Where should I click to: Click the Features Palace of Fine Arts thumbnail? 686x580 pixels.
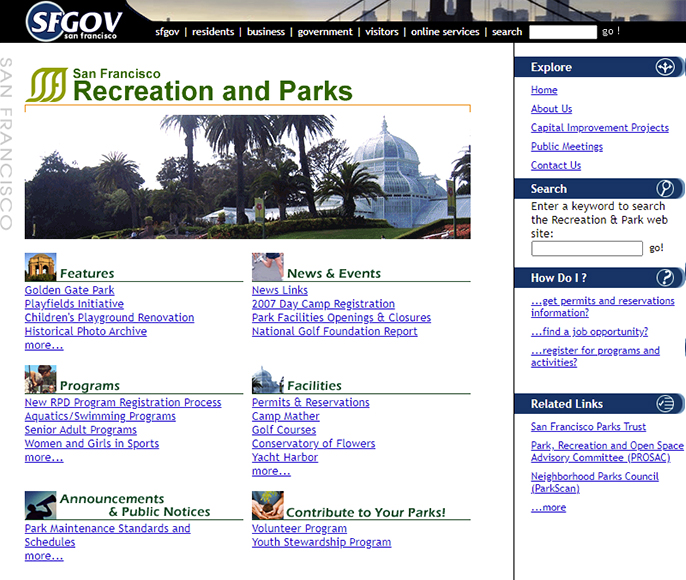pos(40,267)
